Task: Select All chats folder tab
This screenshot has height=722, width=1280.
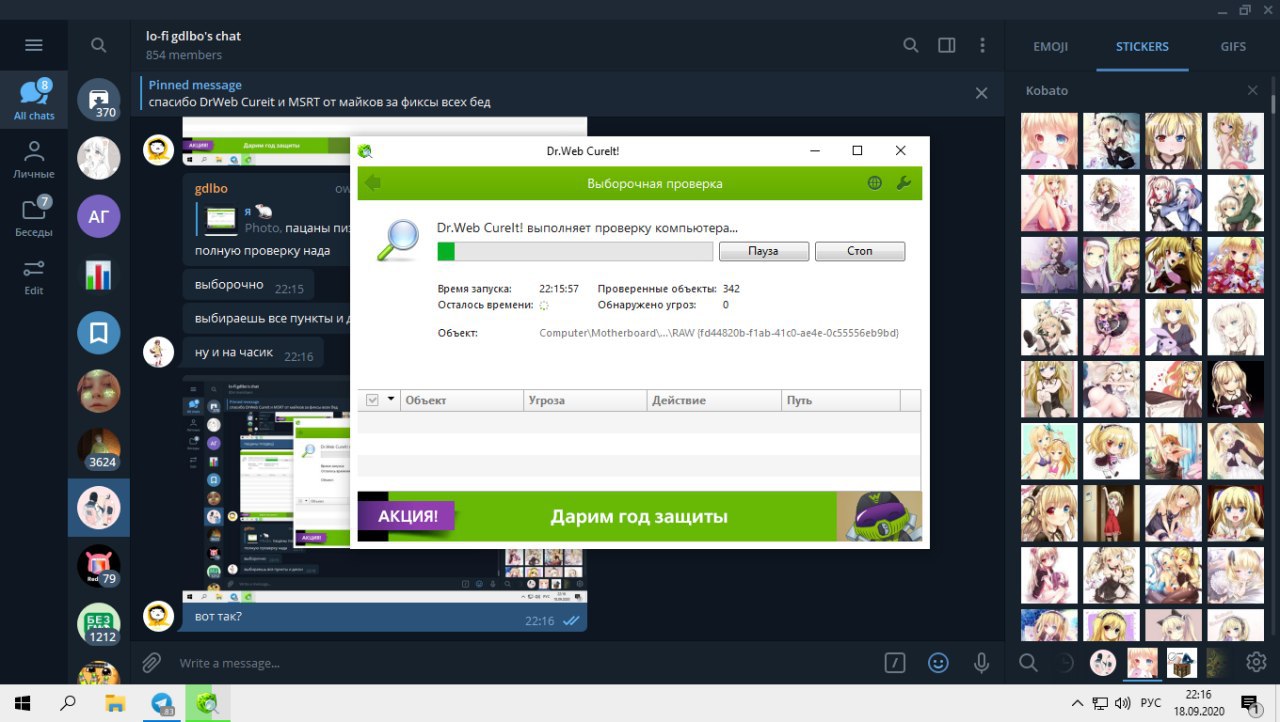Action: click(34, 99)
